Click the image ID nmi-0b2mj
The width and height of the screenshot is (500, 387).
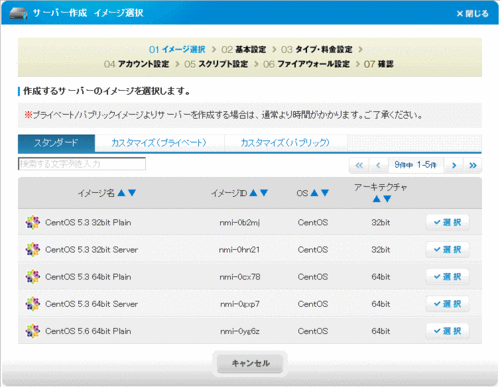click(x=240, y=223)
